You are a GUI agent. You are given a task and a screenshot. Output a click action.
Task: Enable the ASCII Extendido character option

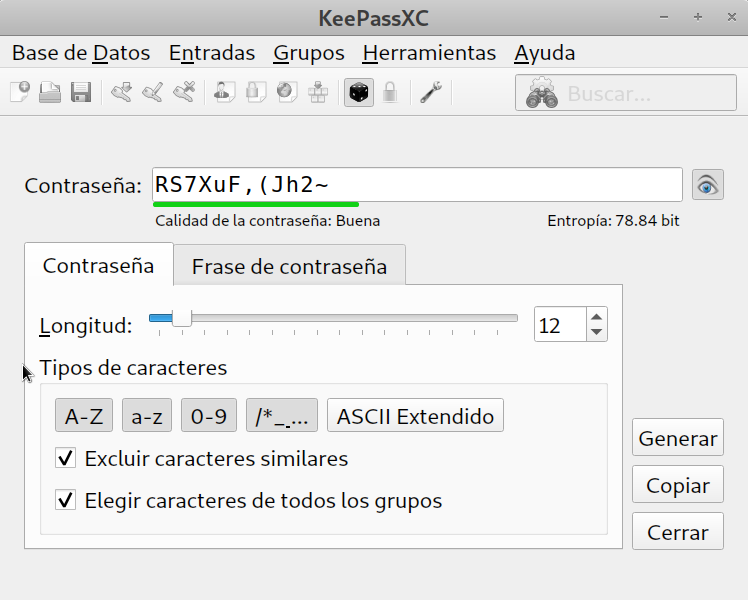coord(415,415)
